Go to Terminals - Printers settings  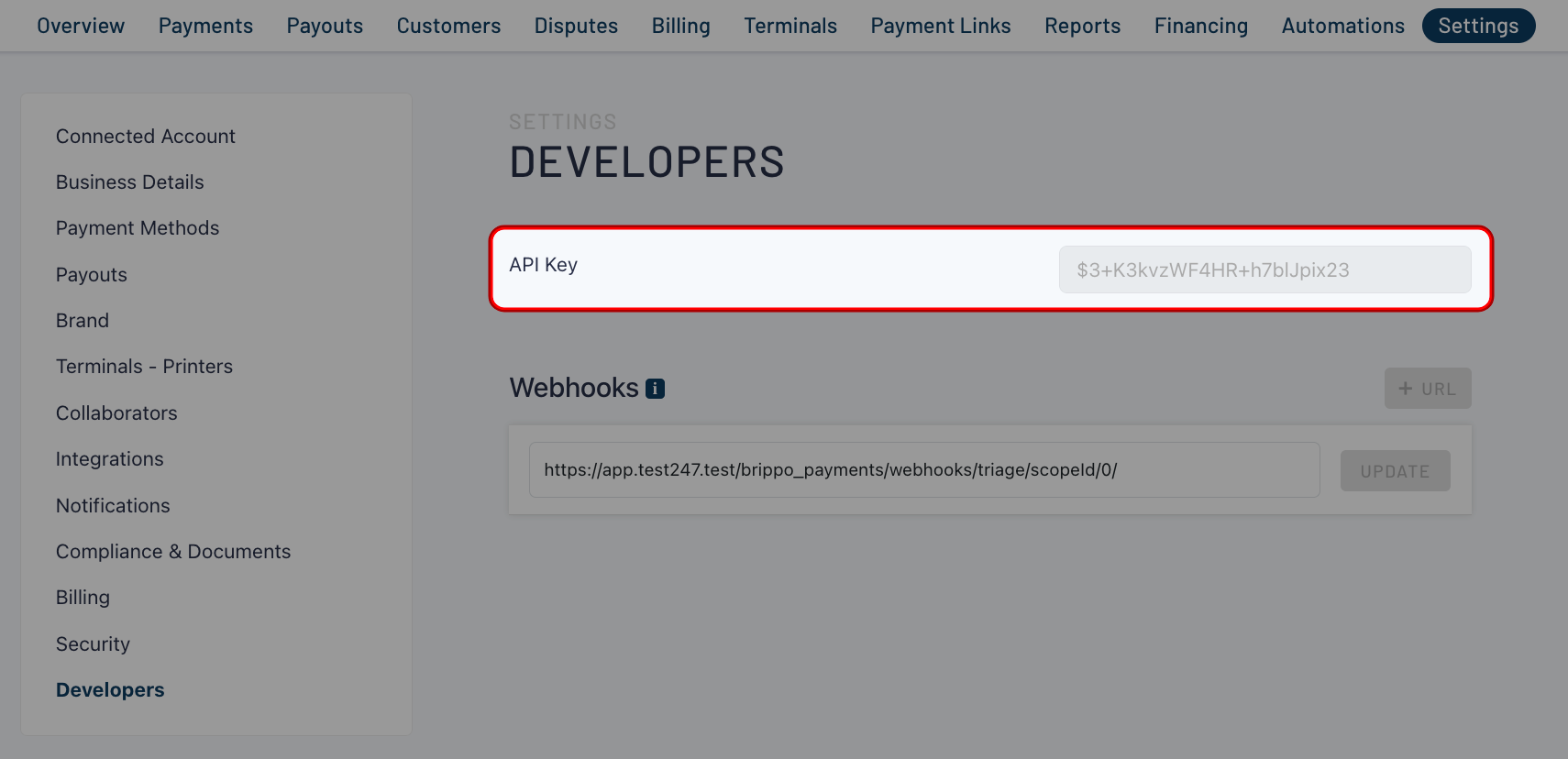(144, 367)
